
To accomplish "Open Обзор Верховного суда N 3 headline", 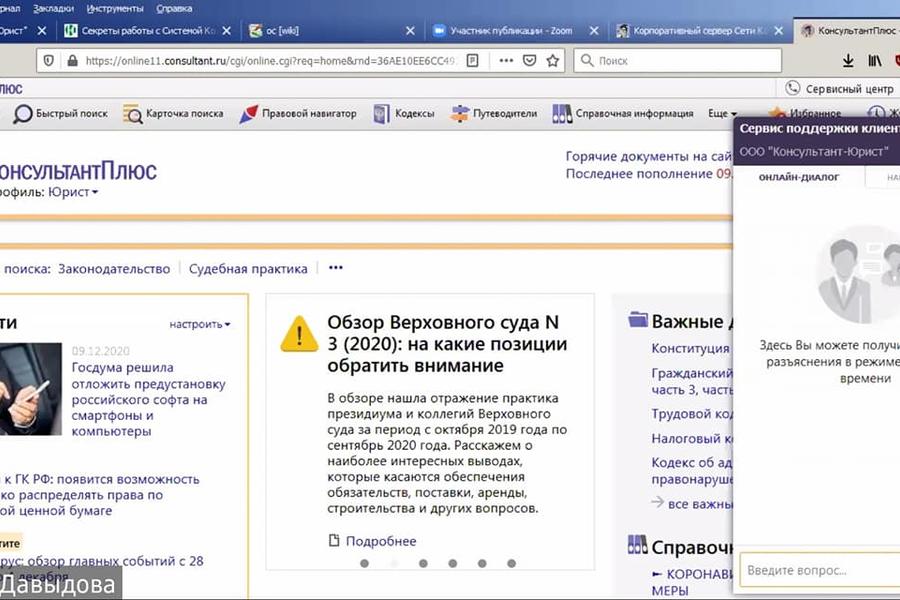I will (x=447, y=343).
